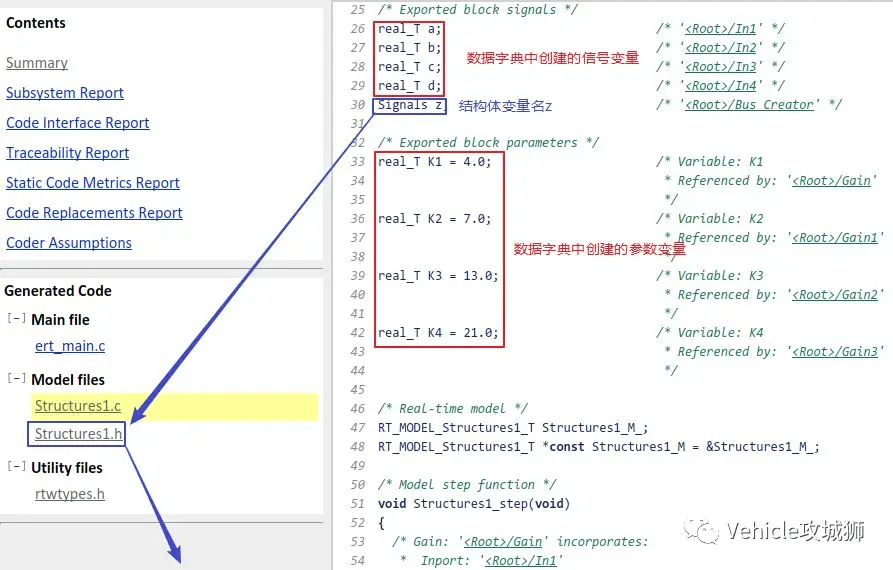The image size is (893, 570).
Task: Open the Coder Assumptions link
Action: (x=69, y=243)
